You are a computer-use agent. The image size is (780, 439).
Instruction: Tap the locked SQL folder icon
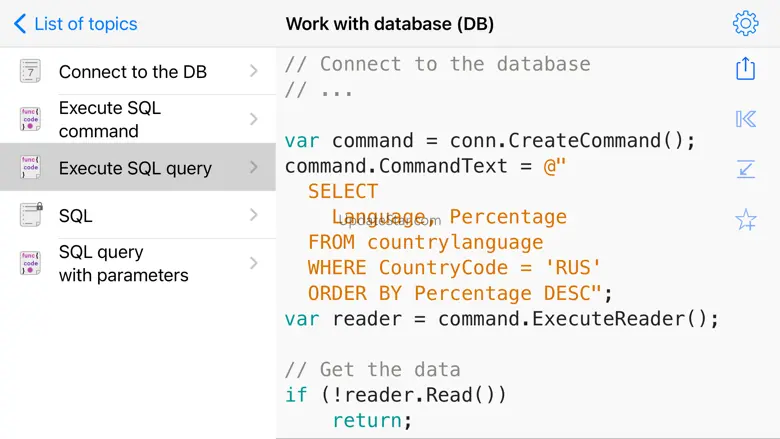pos(31,214)
